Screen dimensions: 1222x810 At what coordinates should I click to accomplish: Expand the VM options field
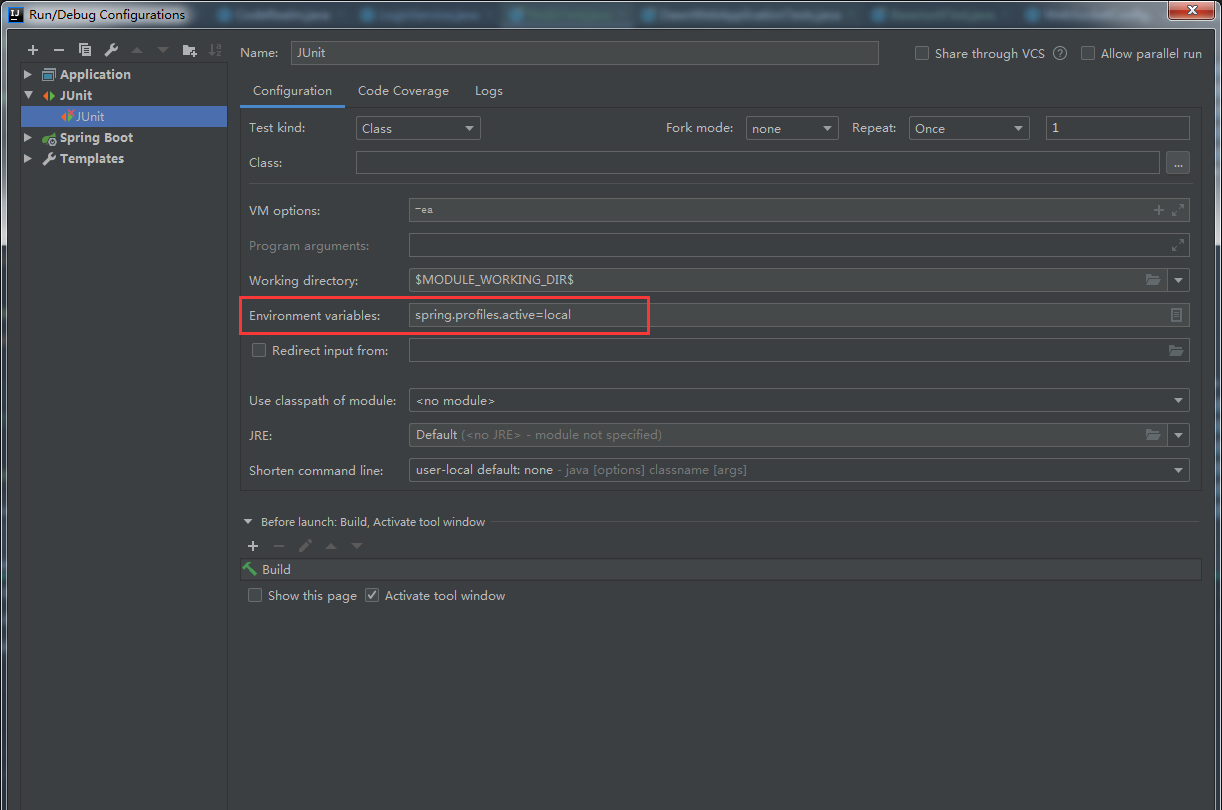point(1178,210)
